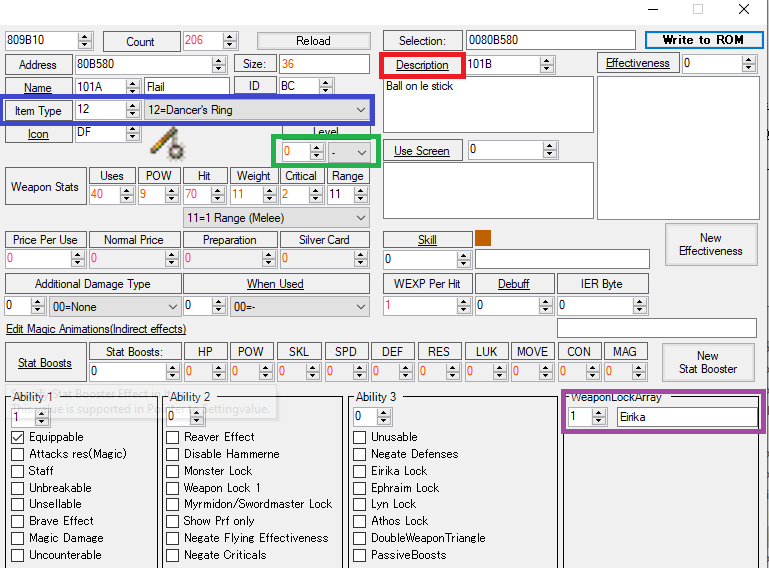Screen dimensions: 769x568
Task: Click the Write to ROM button
Action: coord(704,40)
